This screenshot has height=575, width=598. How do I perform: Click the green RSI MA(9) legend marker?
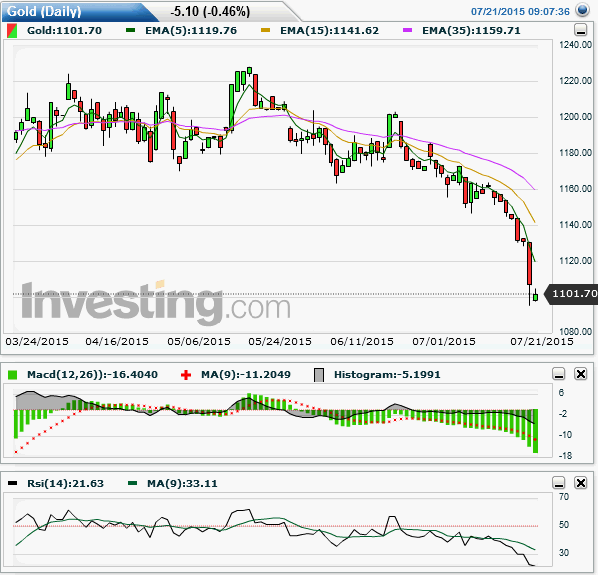click(132, 483)
